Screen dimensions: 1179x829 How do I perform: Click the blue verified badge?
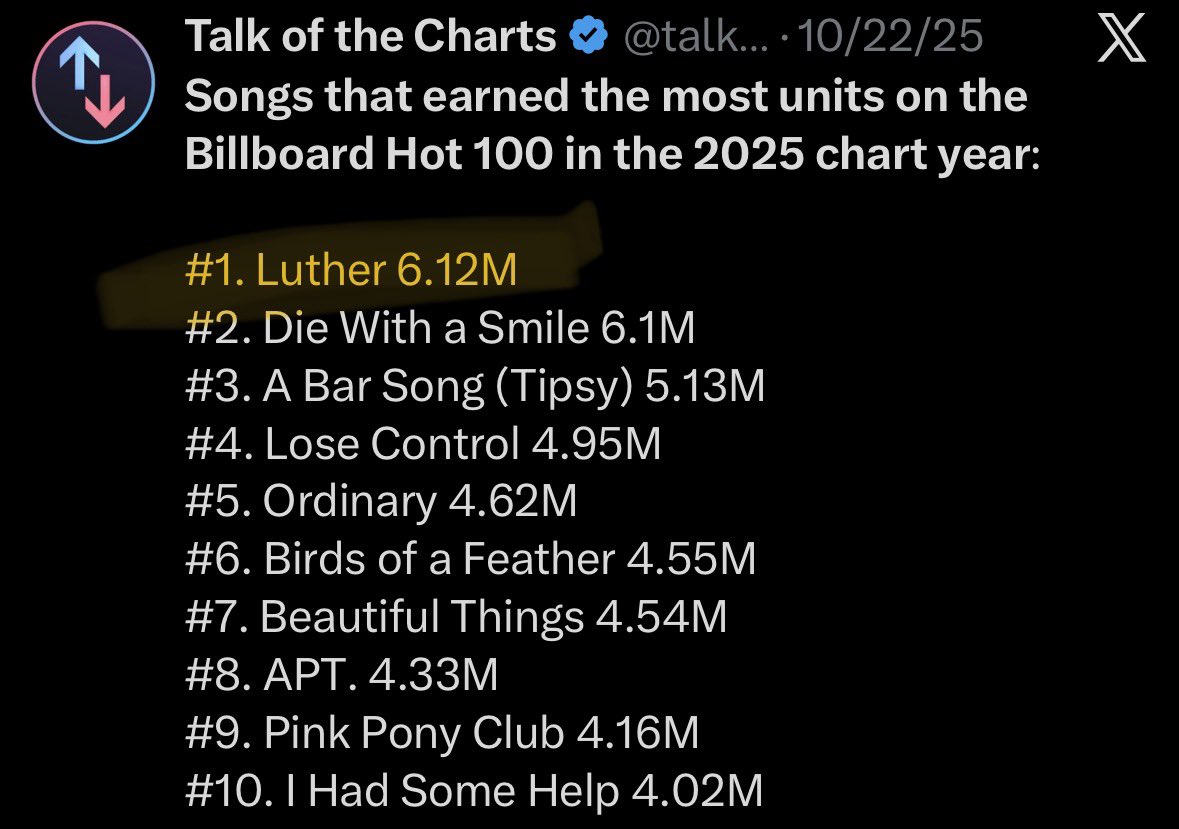click(589, 36)
